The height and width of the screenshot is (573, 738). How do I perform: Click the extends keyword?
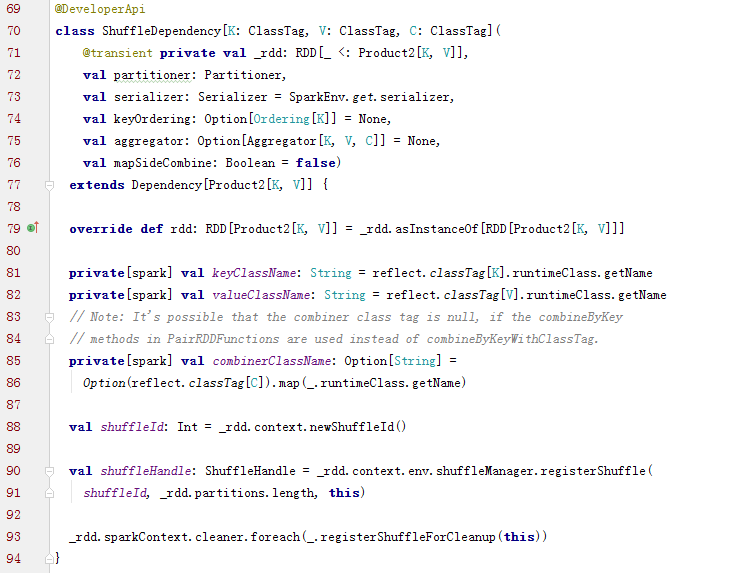click(97, 185)
